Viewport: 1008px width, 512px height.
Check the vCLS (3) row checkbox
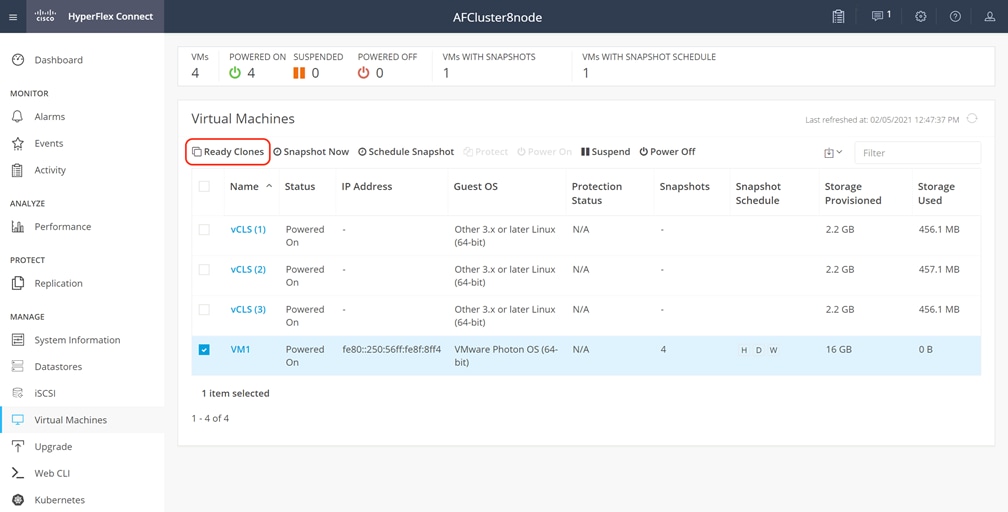[x=204, y=309]
